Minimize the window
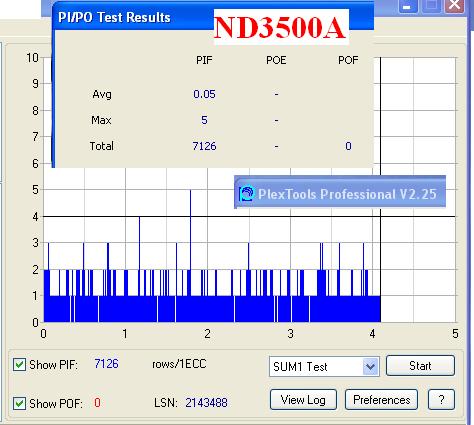The height and width of the screenshot is (425, 474). point(408,6)
